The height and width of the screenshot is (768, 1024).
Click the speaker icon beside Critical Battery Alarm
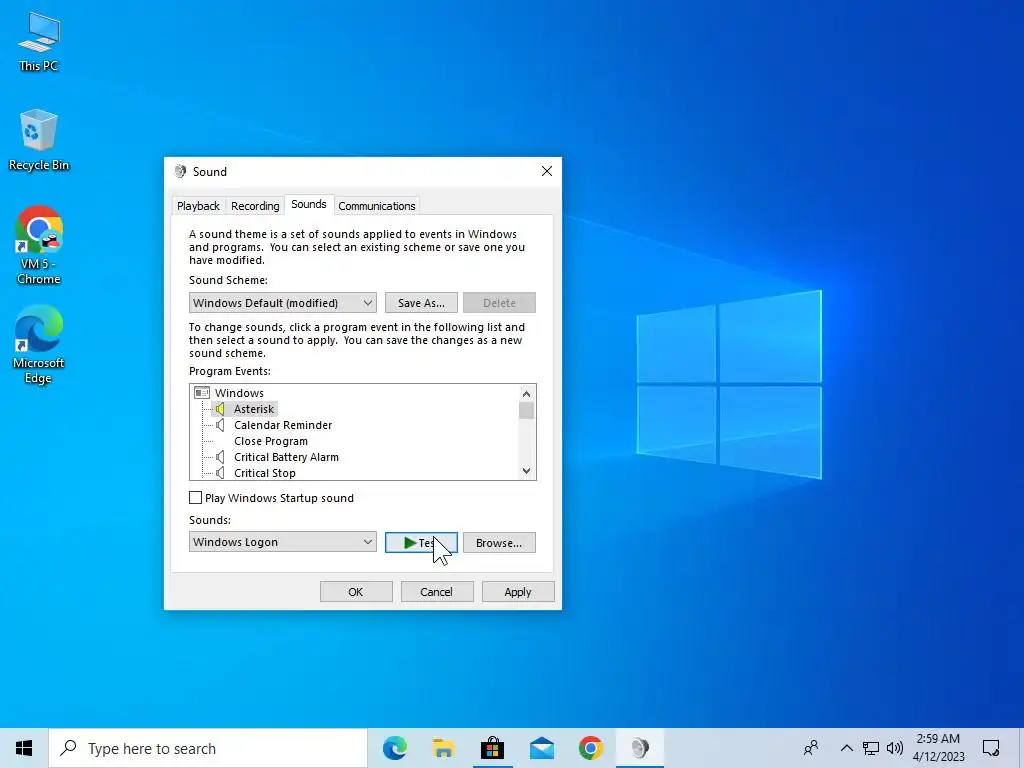[x=220, y=457]
